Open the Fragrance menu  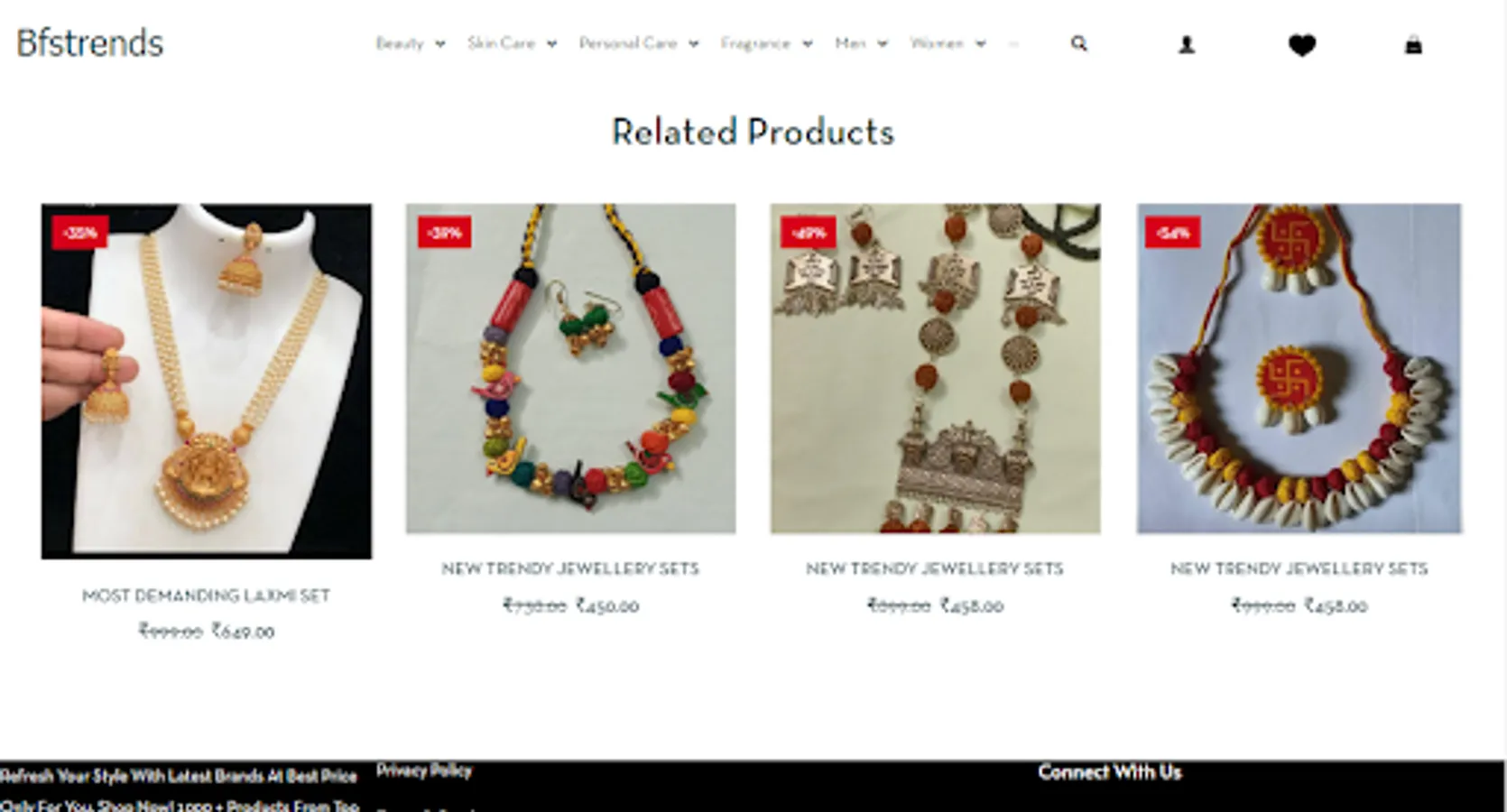(x=766, y=43)
